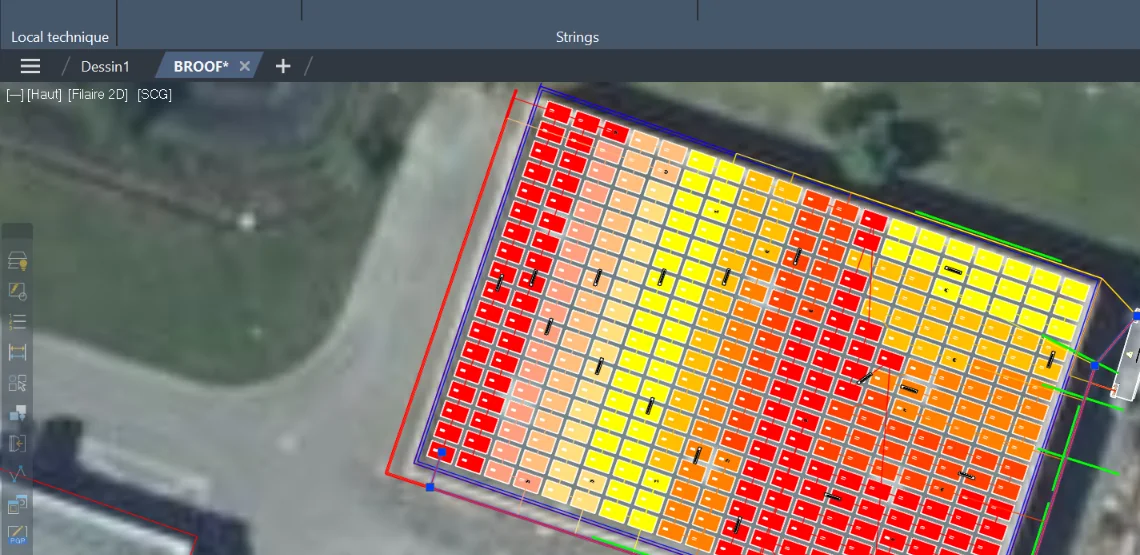Open the numbered list tool
Viewport: 1140px width, 555px height.
17,322
